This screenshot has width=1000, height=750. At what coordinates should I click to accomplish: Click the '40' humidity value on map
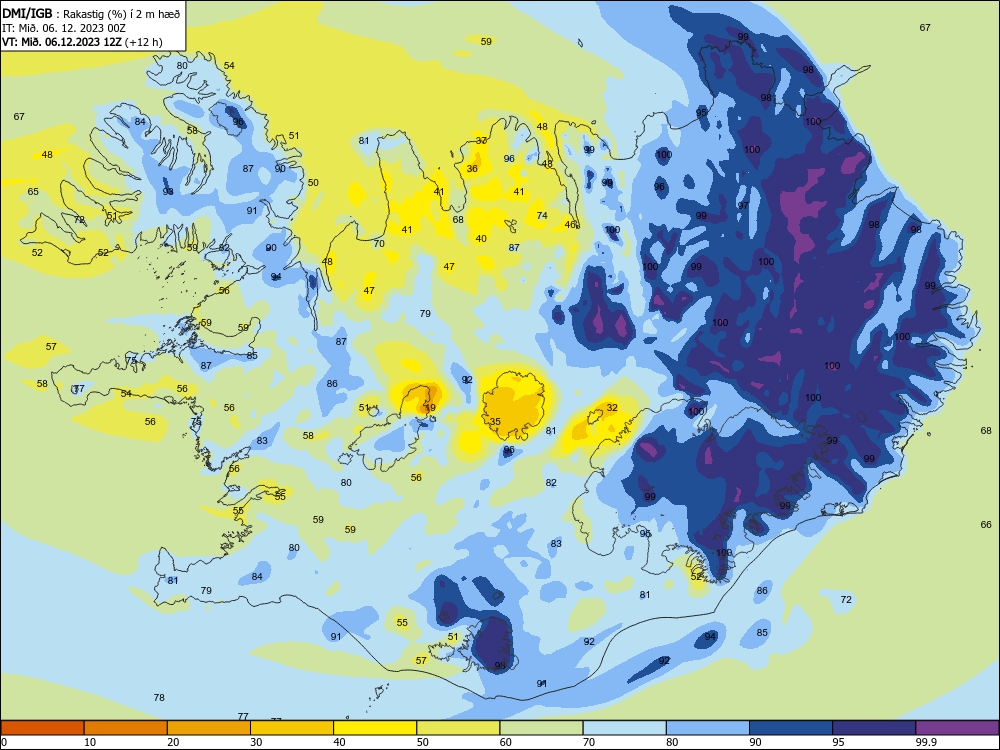click(481, 239)
